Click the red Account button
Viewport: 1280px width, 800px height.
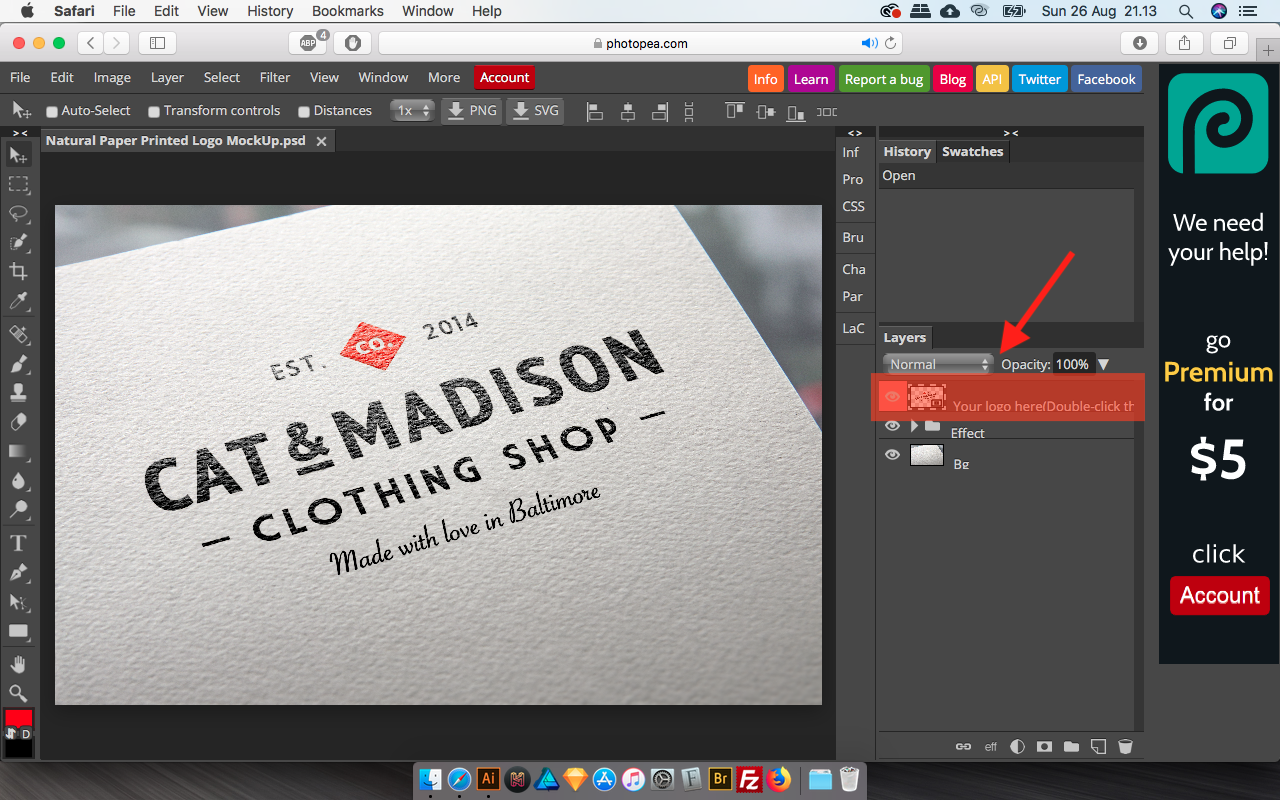pyautogui.click(x=504, y=78)
